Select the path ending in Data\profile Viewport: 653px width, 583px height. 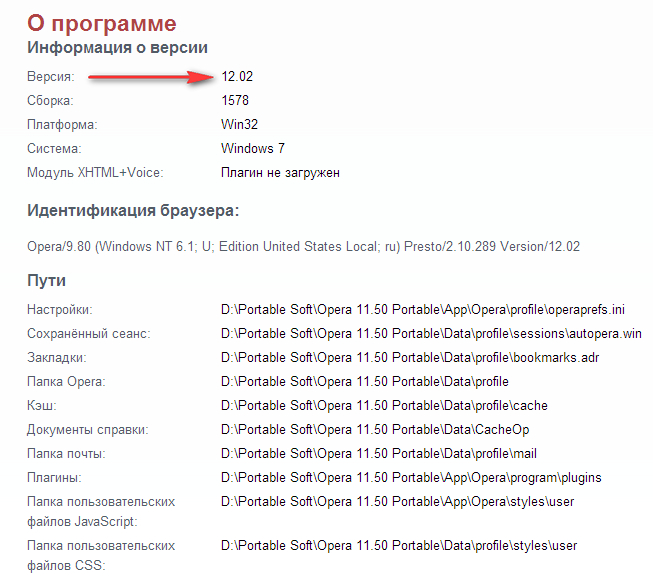coord(365,382)
